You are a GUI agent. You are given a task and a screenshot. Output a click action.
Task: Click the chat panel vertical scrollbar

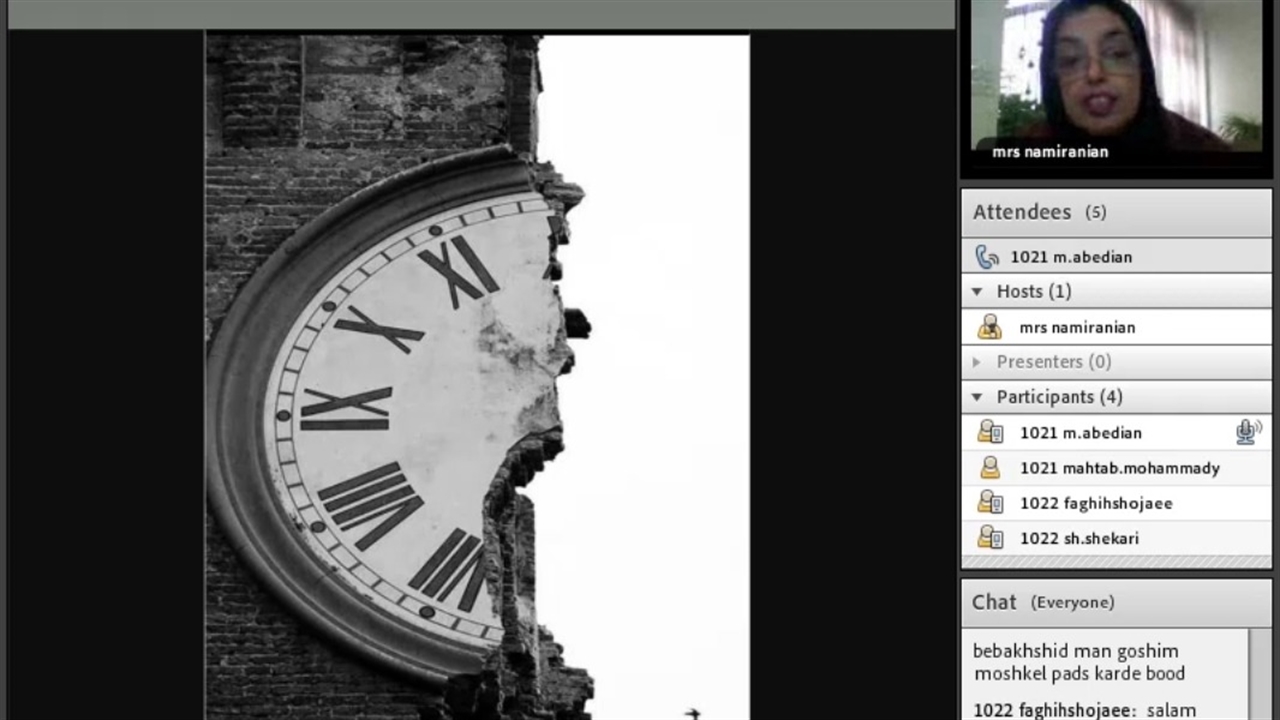[1259, 674]
